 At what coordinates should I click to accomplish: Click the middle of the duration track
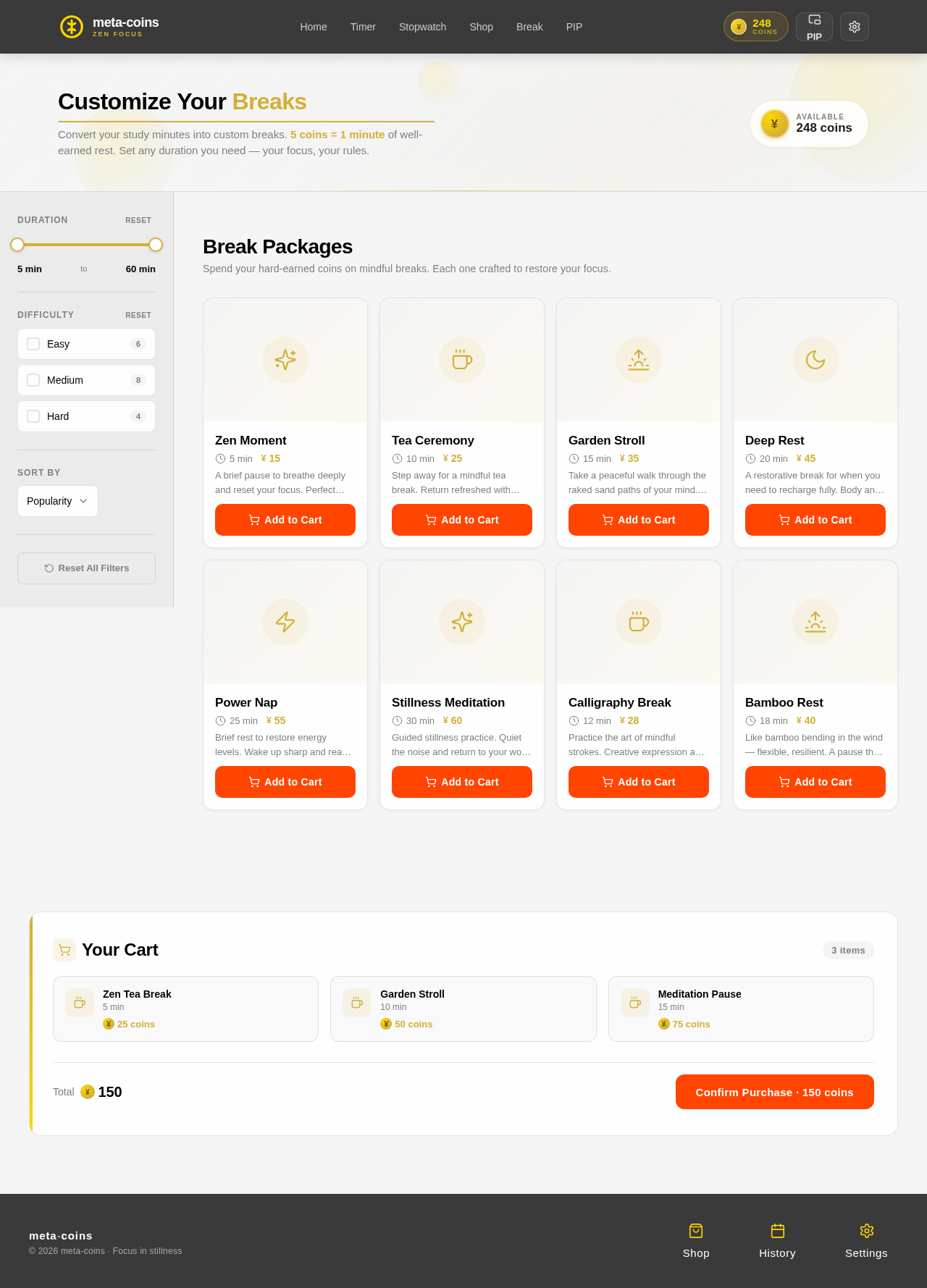[x=86, y=245]
